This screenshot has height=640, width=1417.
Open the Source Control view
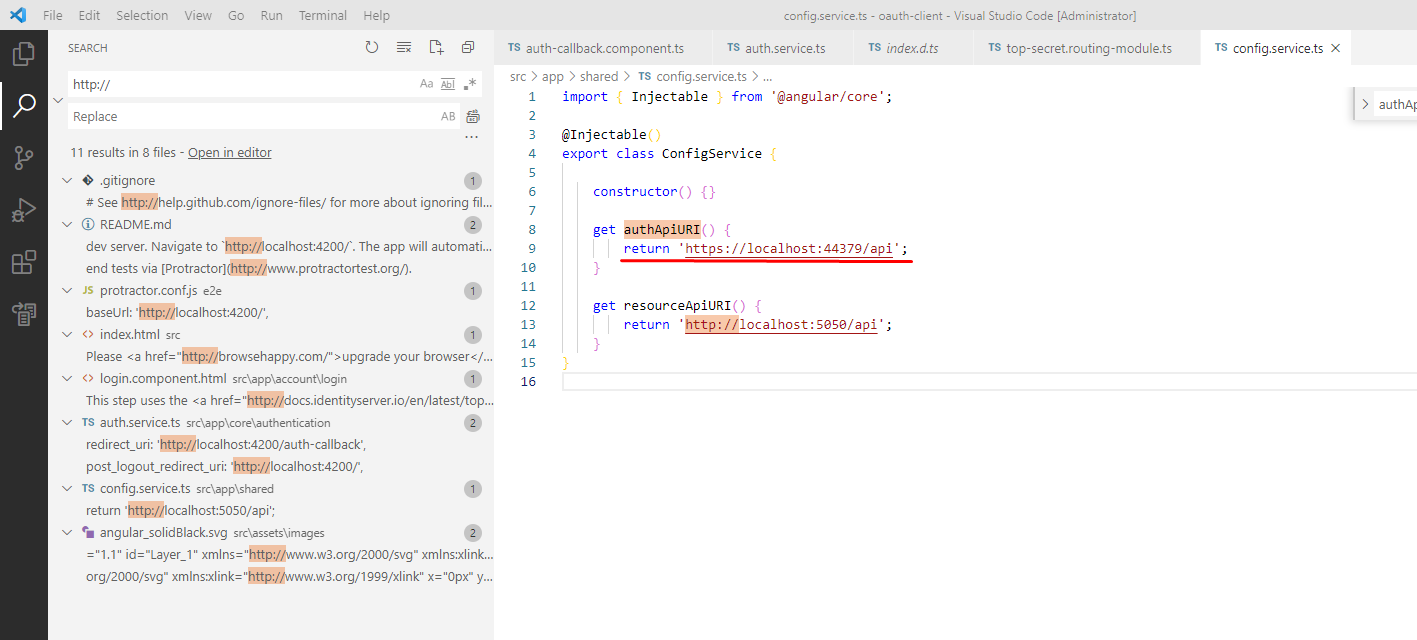pyautogui.click(x=23, y=157)
